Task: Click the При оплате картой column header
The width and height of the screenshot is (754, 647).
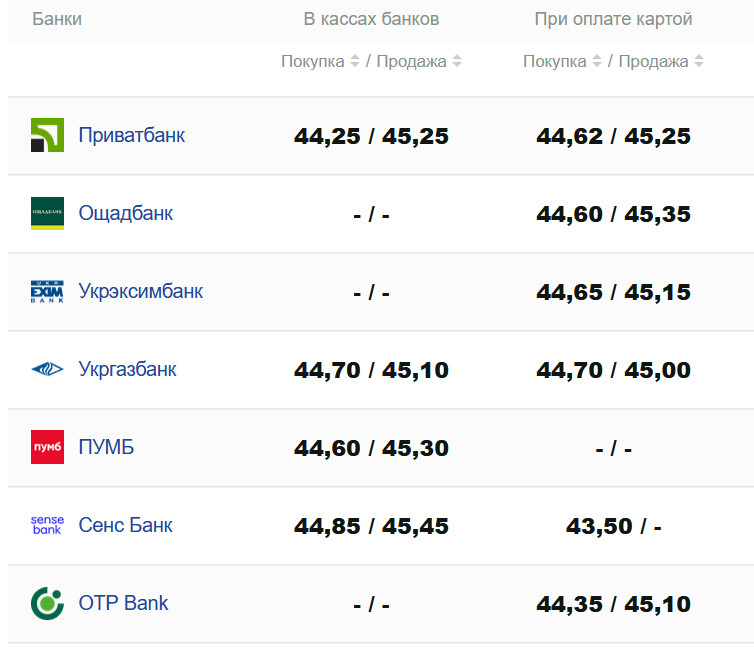Action: (x=613, y=19)
